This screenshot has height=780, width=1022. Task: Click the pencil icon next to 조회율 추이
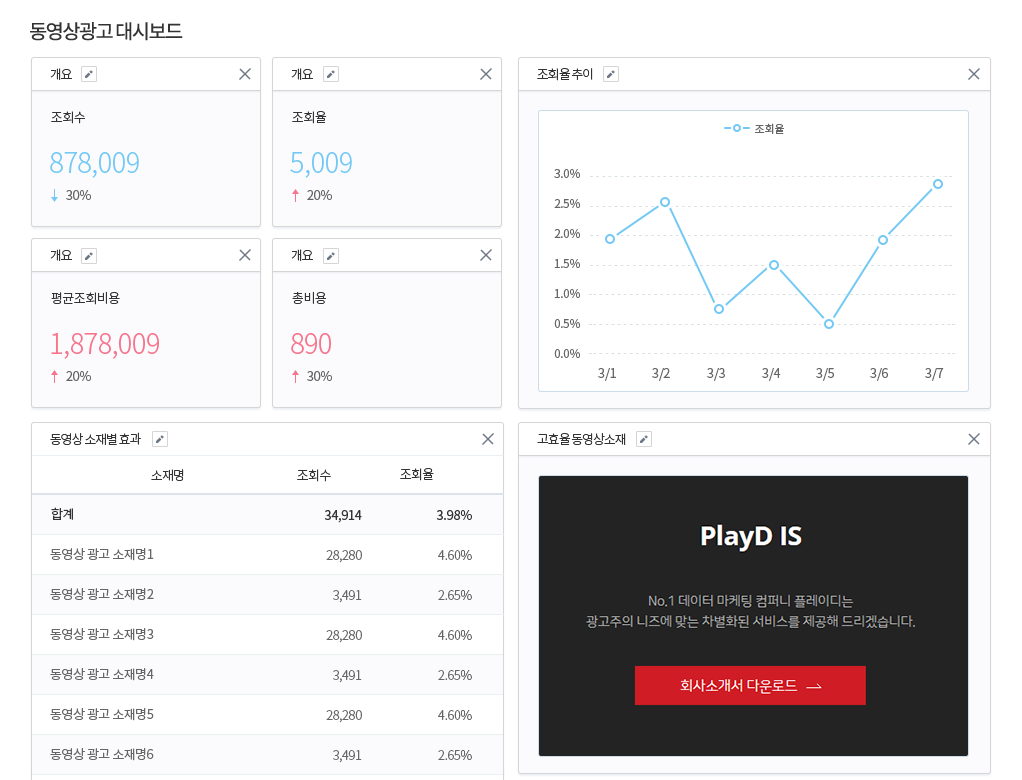pyautogui.click(x=611, y=74)
